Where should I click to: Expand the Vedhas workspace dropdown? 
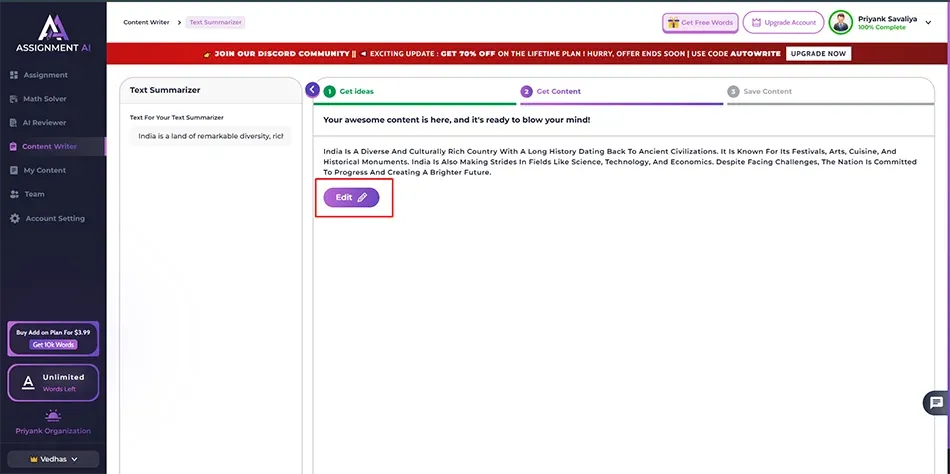coord(53,459)
